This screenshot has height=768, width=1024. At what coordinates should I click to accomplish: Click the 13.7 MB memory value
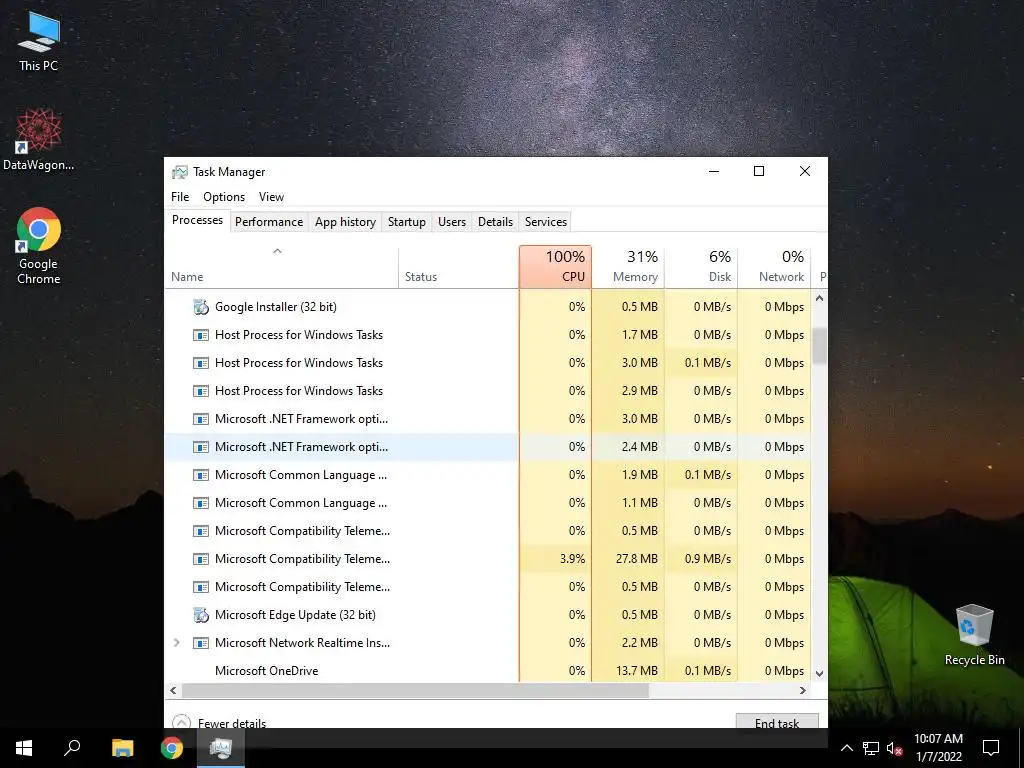628,671
